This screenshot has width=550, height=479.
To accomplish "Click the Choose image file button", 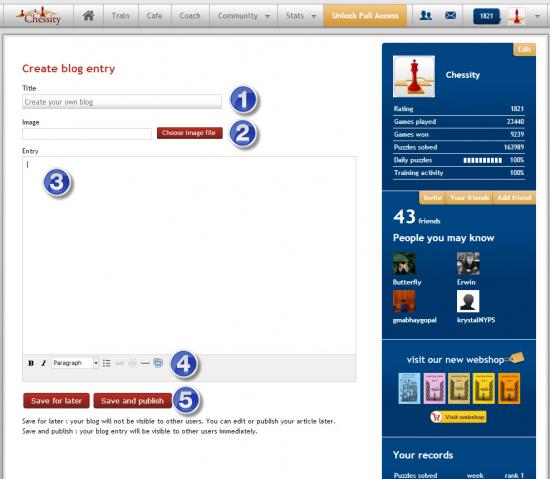I will pos(189,133).
